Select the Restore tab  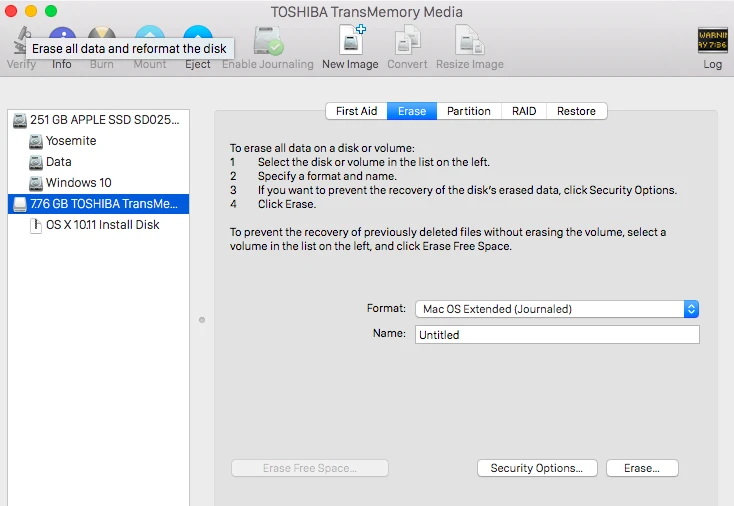(x=576, y=111)
